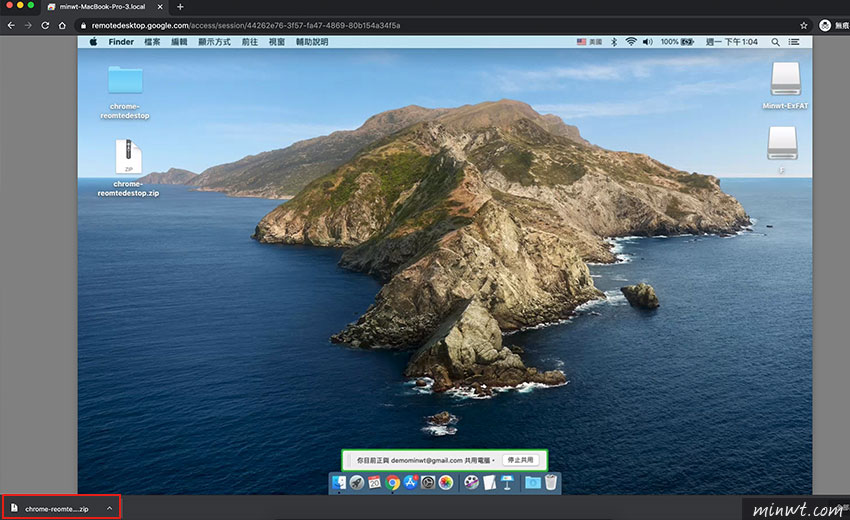Go to the Chrome home page
The height and width of the screenshot is (520, 850).
[62, 25]
